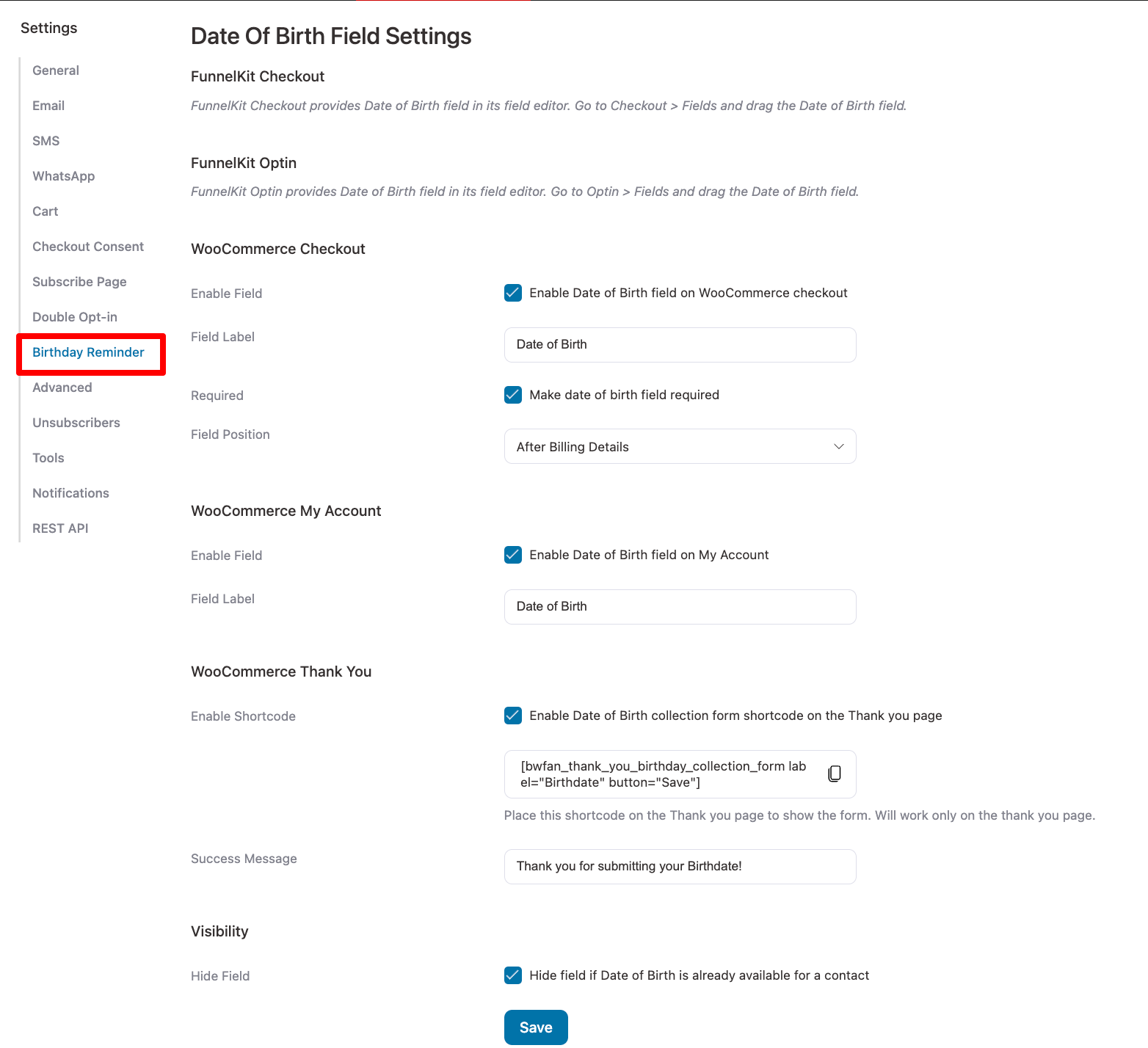Click the Save button
Viewport: 1148px width, 1048px height.
point(536,1027)
